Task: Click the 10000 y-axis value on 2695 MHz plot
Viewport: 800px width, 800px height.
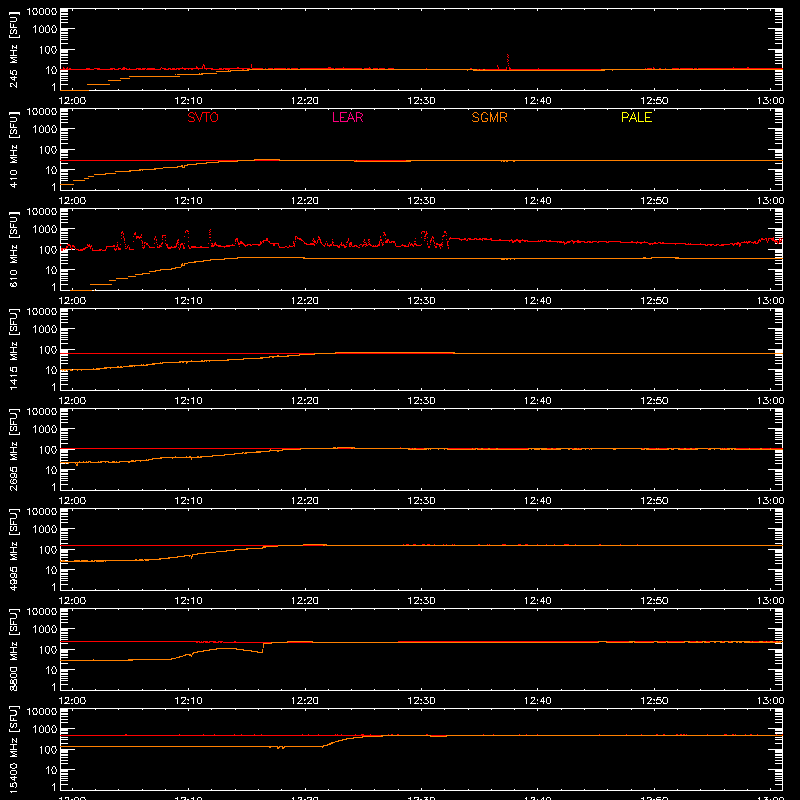Action: (x=42, y=412)
